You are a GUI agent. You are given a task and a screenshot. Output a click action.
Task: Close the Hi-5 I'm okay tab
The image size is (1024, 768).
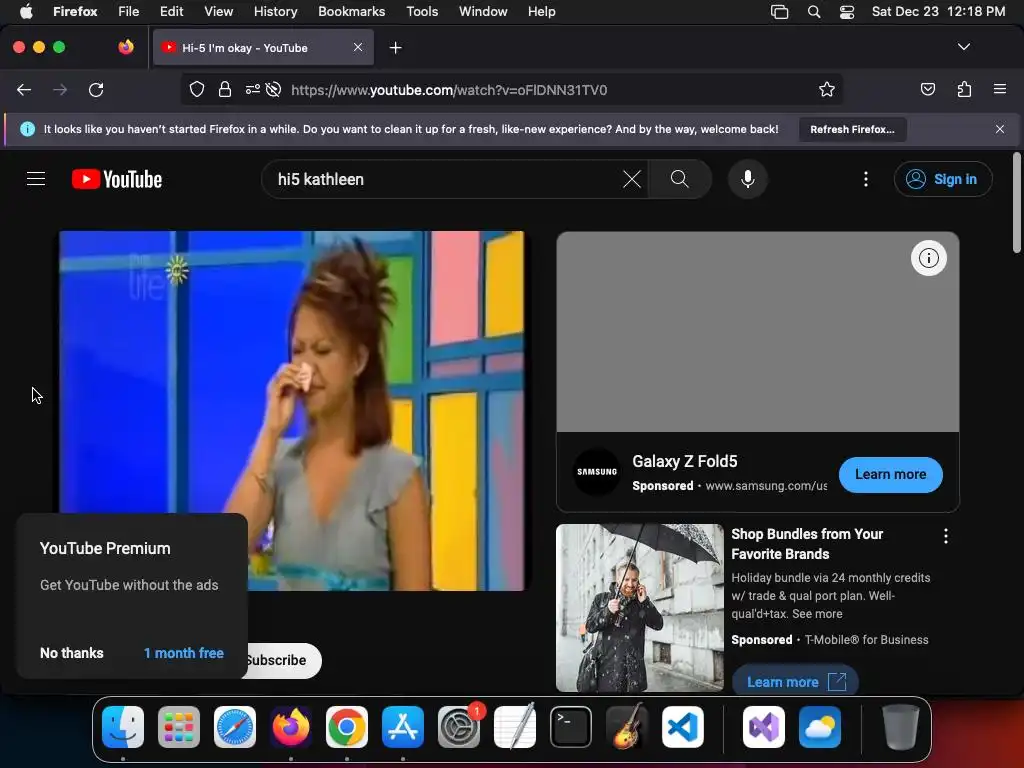pos(358,47)
